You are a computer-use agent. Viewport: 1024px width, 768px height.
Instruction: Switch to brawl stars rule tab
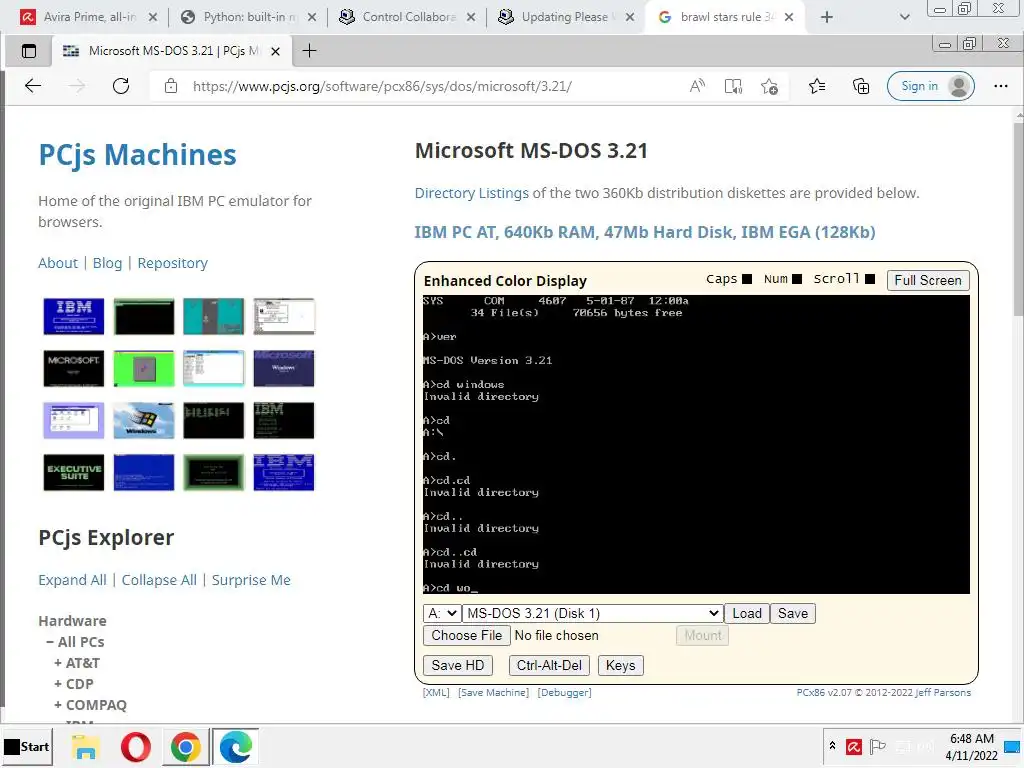click(x=725, y=17)
